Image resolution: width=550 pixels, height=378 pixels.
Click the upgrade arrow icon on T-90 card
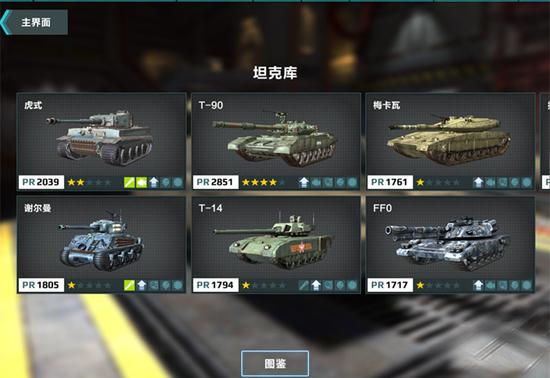point(304,182)
